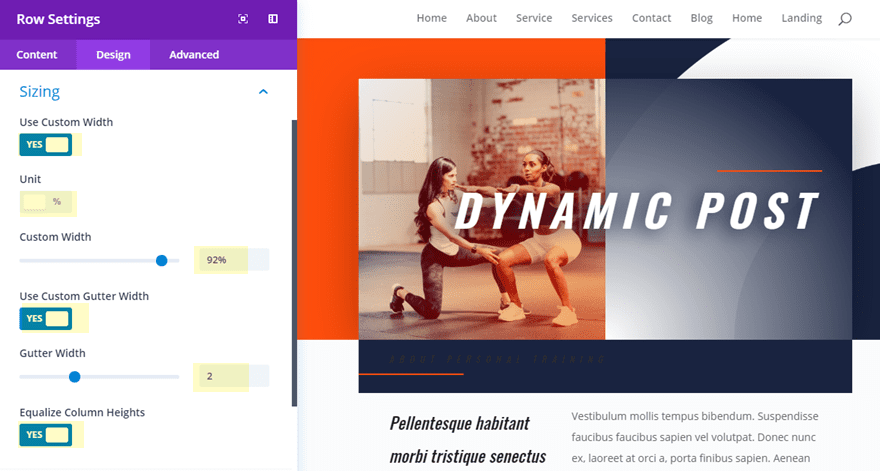
Task: Click the Custom Width slider handle
Action: pos(162,260)
